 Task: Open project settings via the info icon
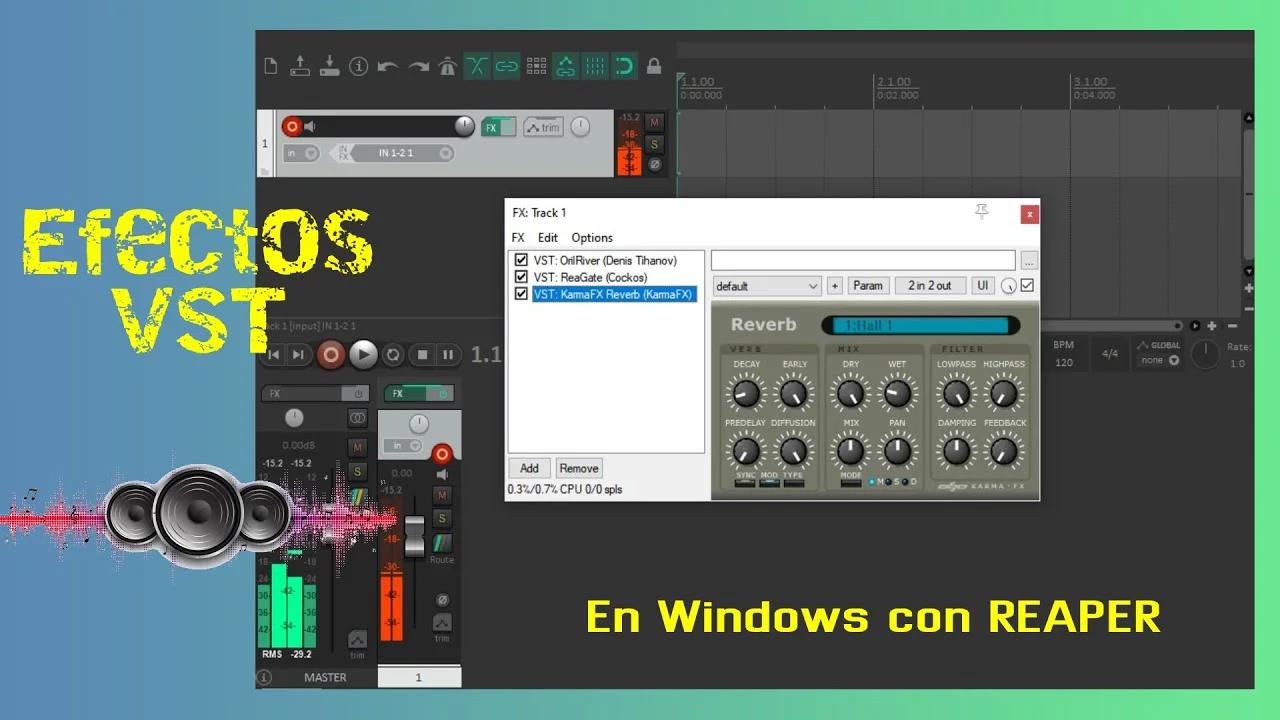tap(359, 65)
